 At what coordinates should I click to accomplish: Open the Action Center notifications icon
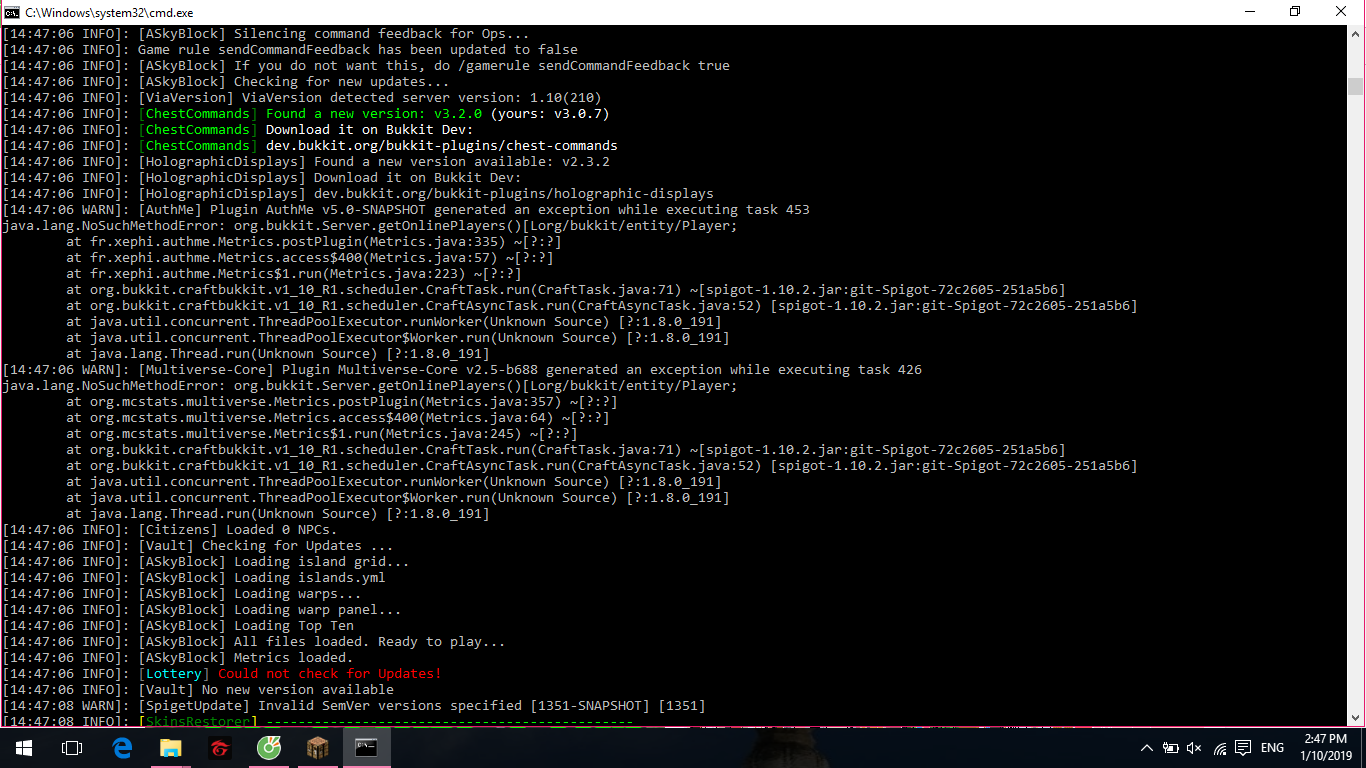tap(1243, 748)
